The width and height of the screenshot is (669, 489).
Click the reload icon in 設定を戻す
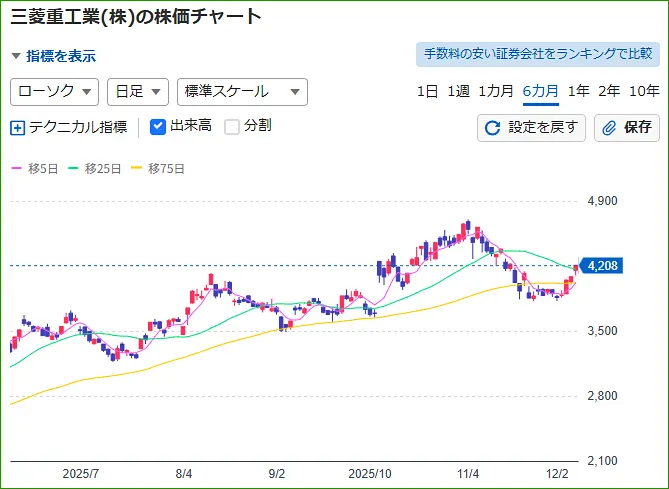492,128
